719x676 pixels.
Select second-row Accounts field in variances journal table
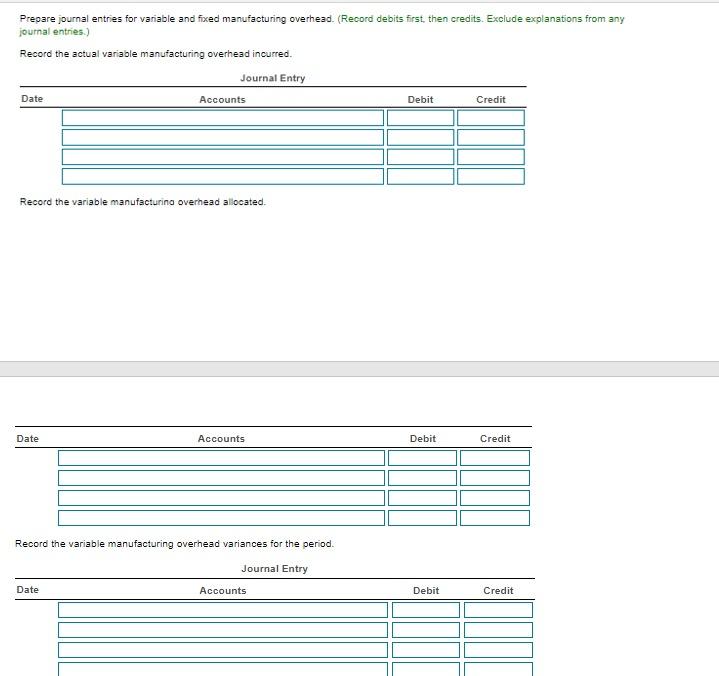point(223,630)
